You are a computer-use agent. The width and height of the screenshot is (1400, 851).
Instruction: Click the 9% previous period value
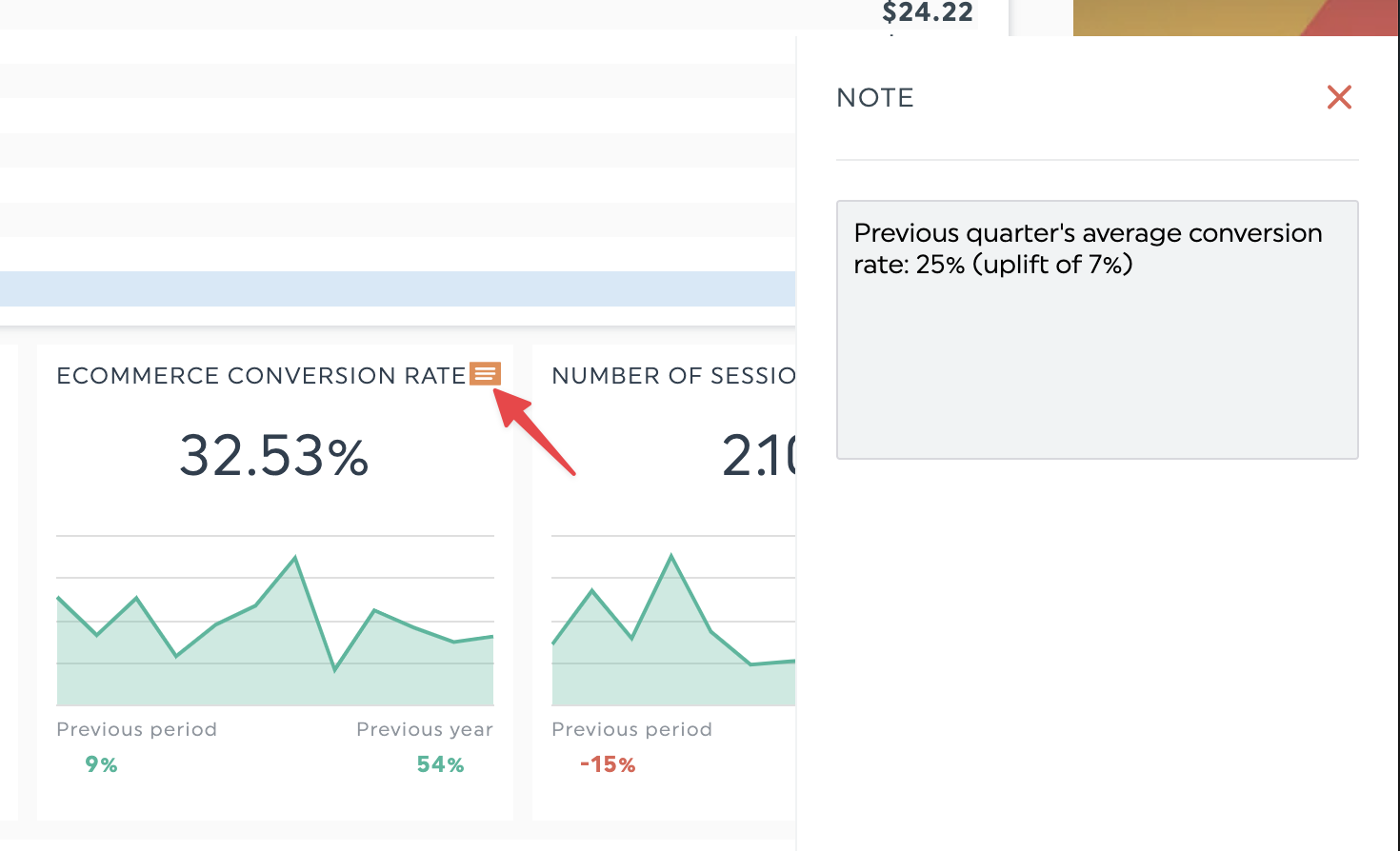(x=101, y=764)
